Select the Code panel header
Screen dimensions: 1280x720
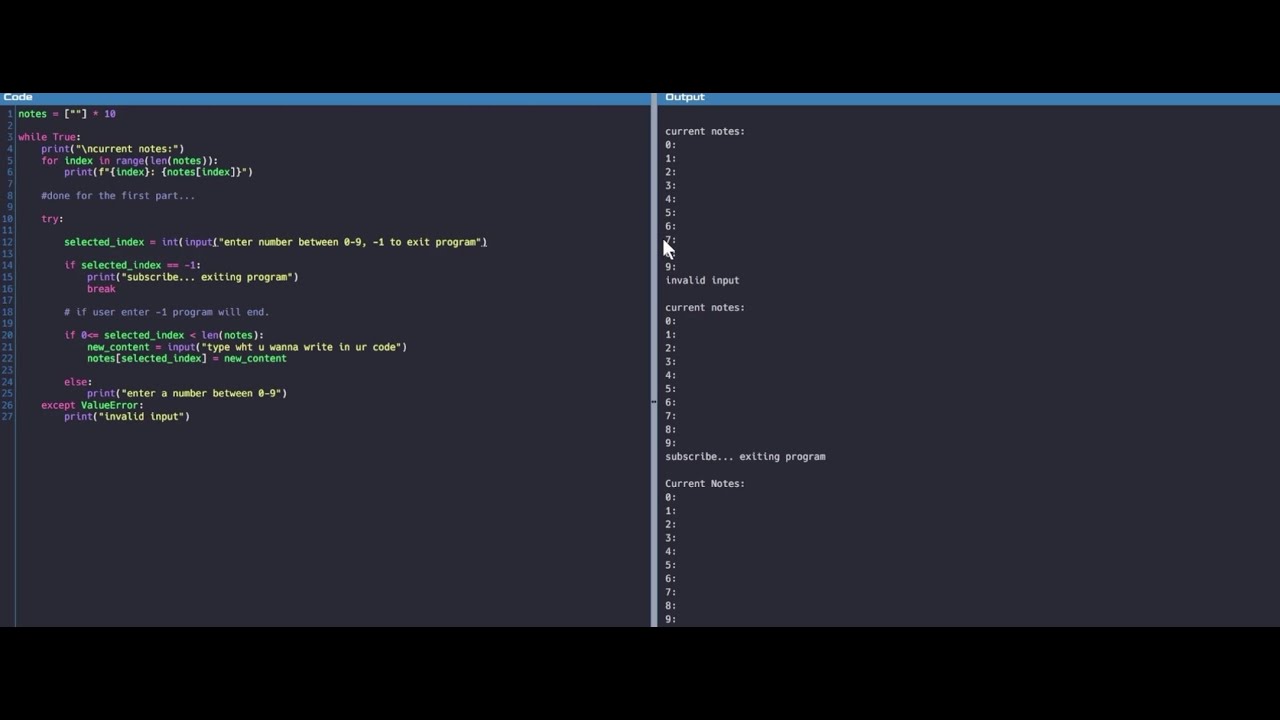pos(325,97)
